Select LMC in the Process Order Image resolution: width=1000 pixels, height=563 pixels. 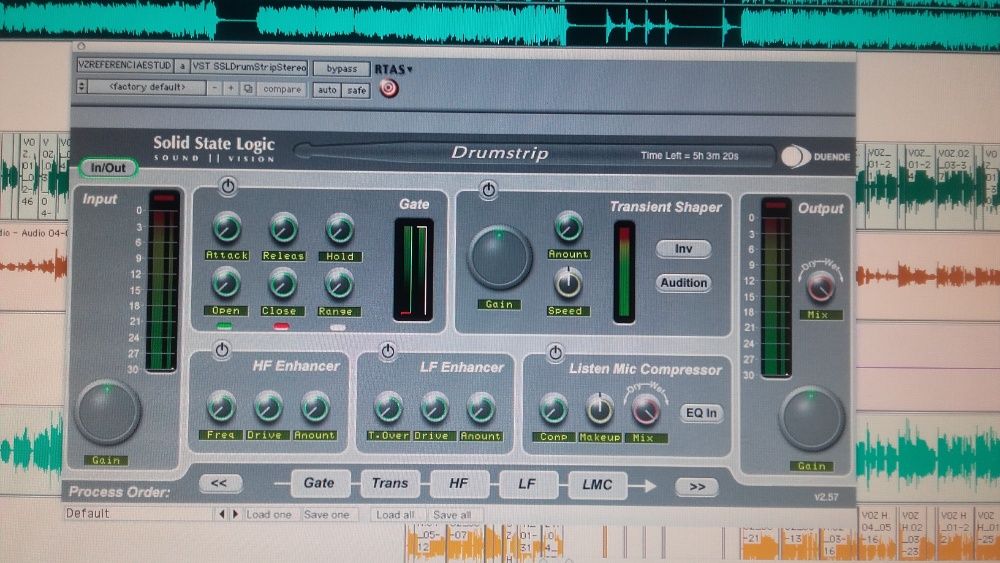pos(597,485)
